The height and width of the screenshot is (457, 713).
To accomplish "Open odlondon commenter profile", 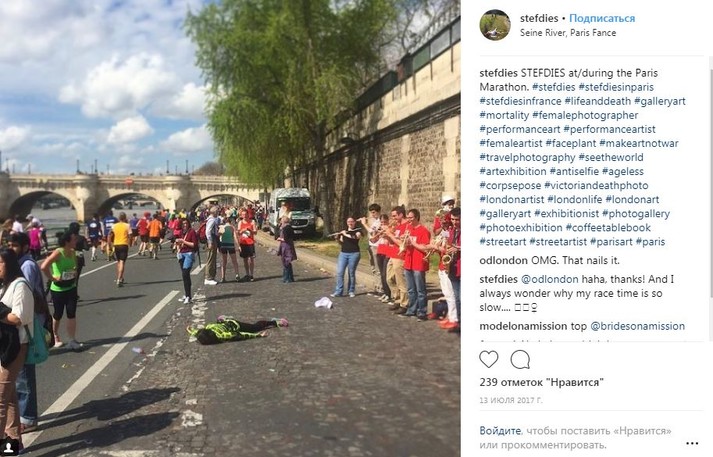I will click(504, 261).
